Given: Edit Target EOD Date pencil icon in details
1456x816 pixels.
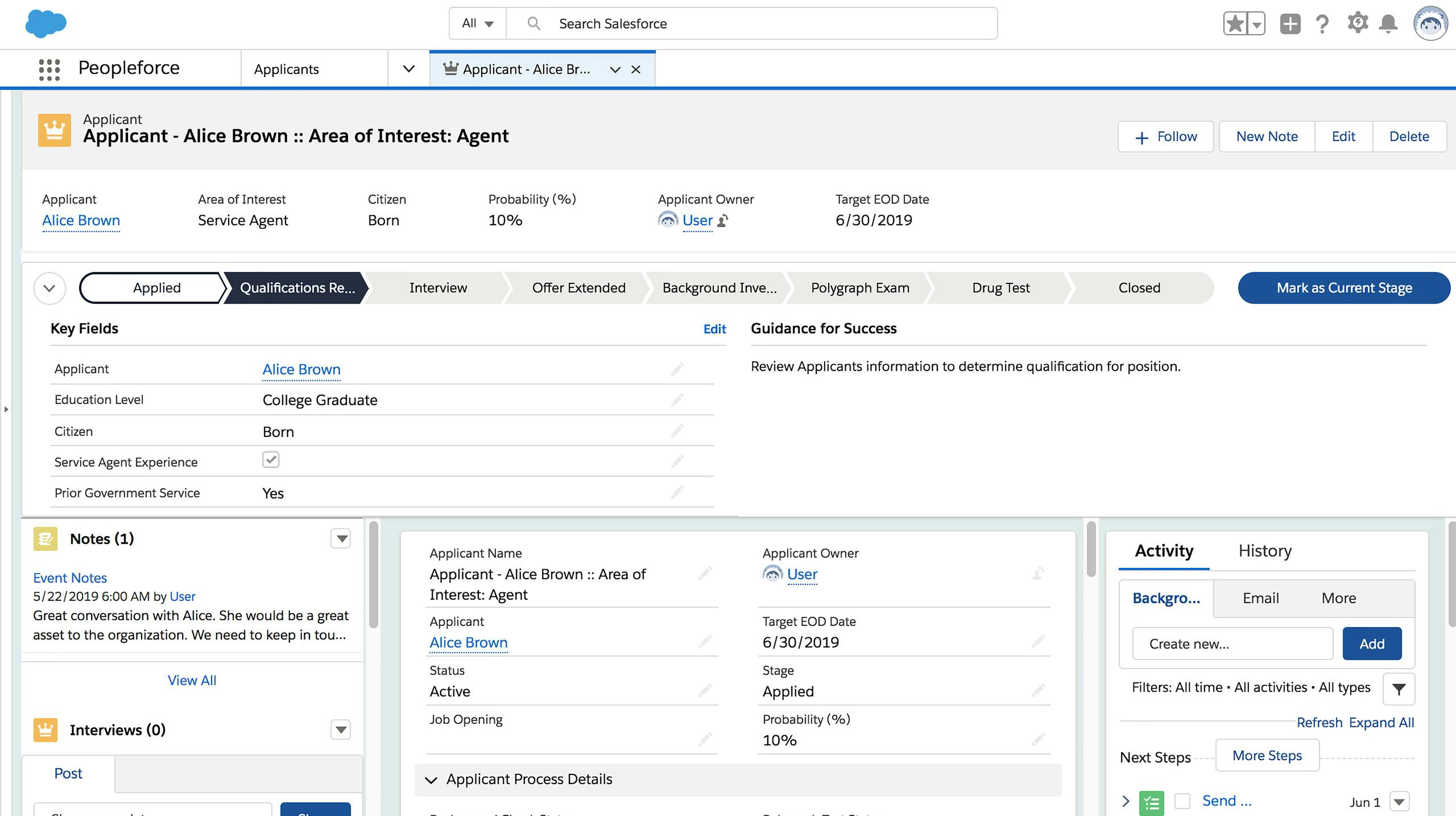Looking at the screenshot, I should tap(1039, 642).
